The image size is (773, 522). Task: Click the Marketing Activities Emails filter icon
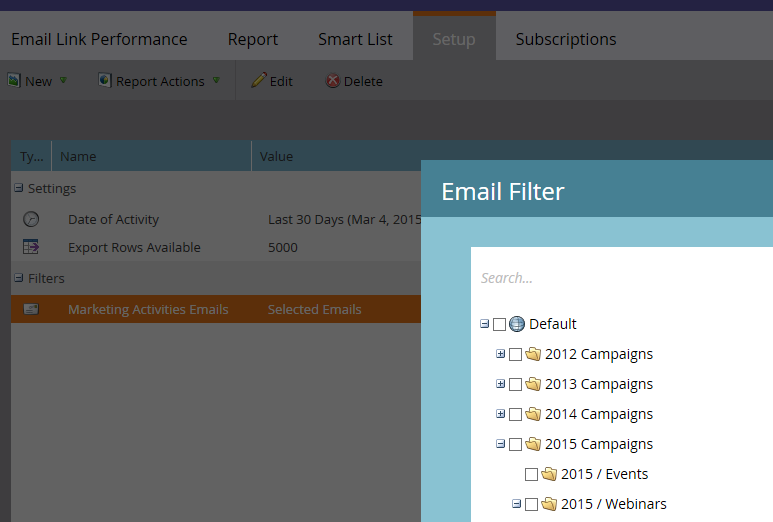31,309
